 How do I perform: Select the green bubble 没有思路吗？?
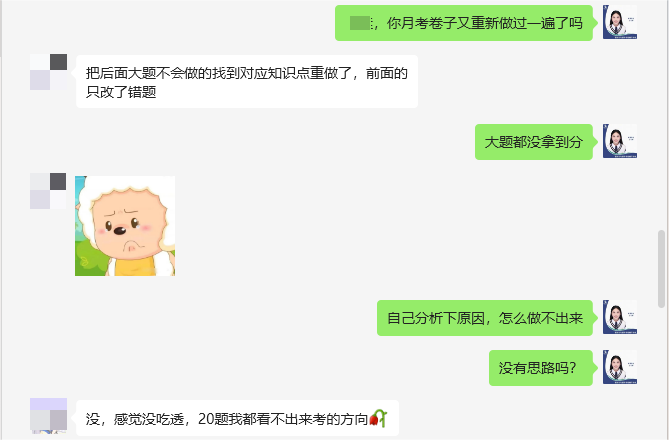pos(541,368)
